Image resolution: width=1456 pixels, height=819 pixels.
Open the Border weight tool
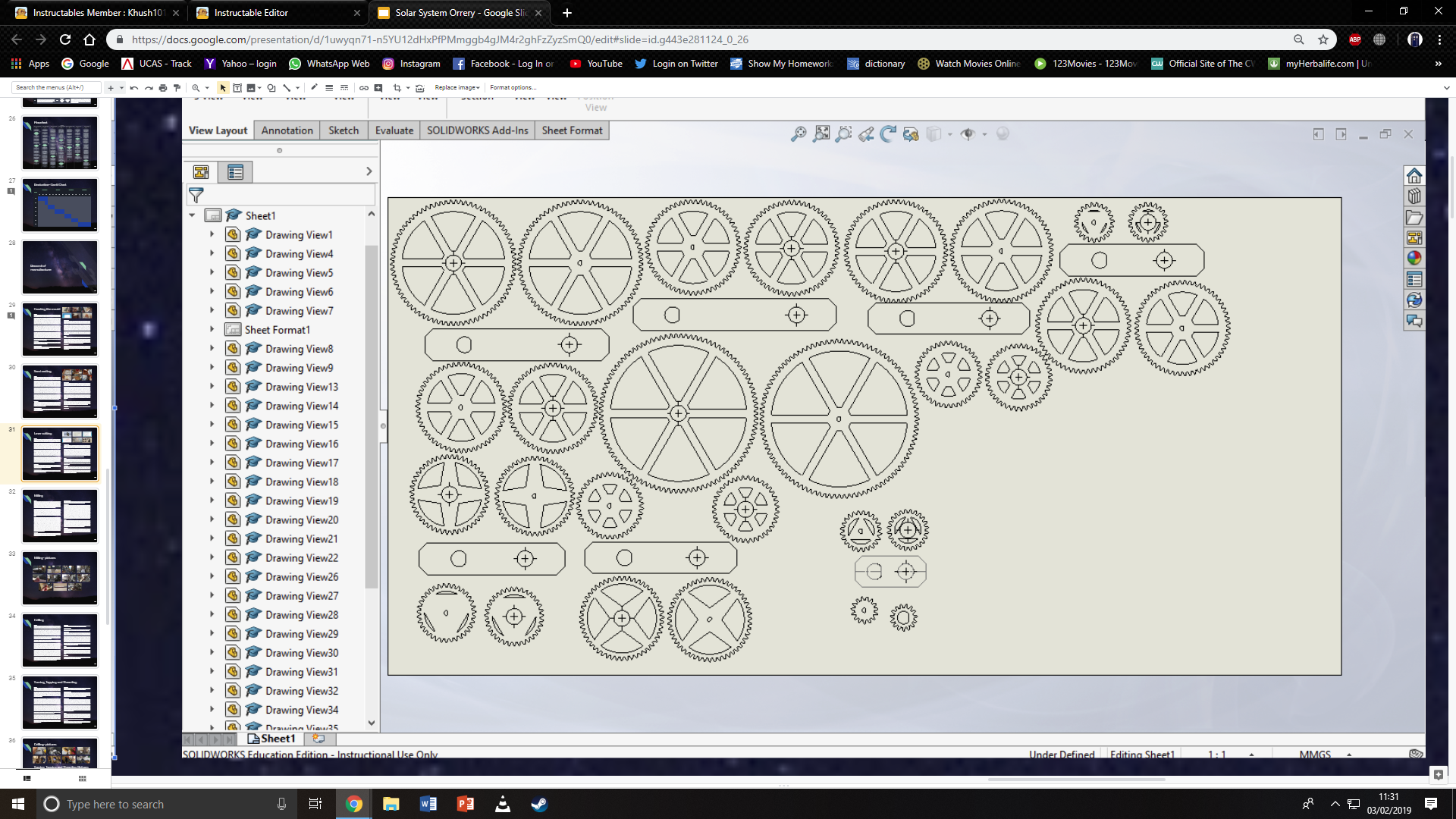[329, 88]
